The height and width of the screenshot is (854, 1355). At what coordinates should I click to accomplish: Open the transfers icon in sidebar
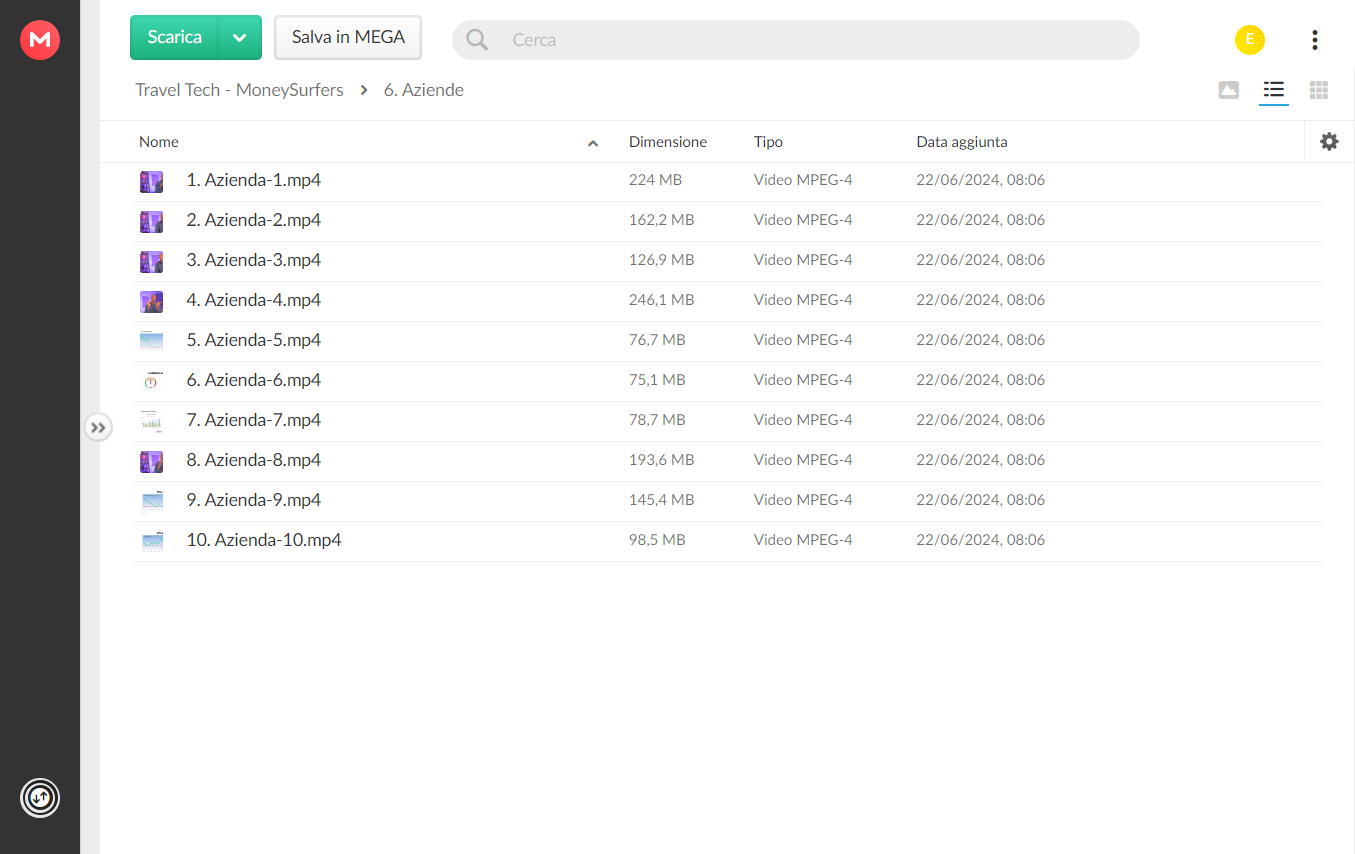[40, 797]
